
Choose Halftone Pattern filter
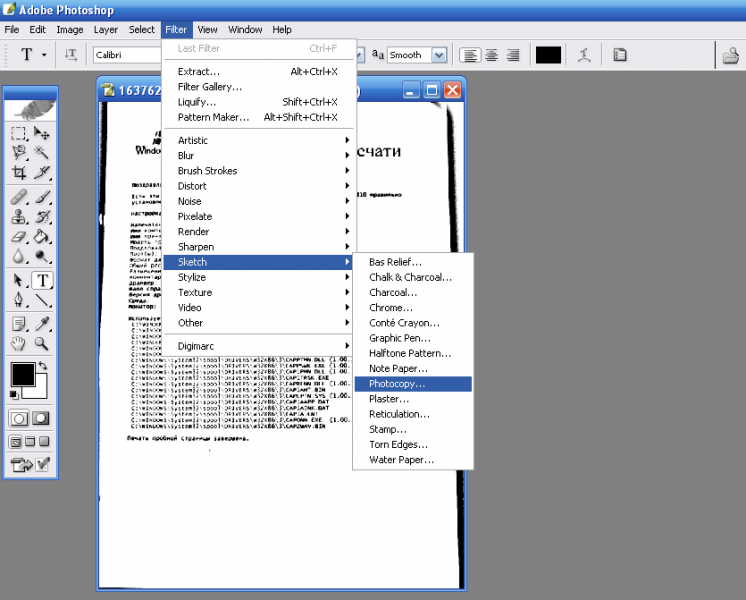click(413, 354)
